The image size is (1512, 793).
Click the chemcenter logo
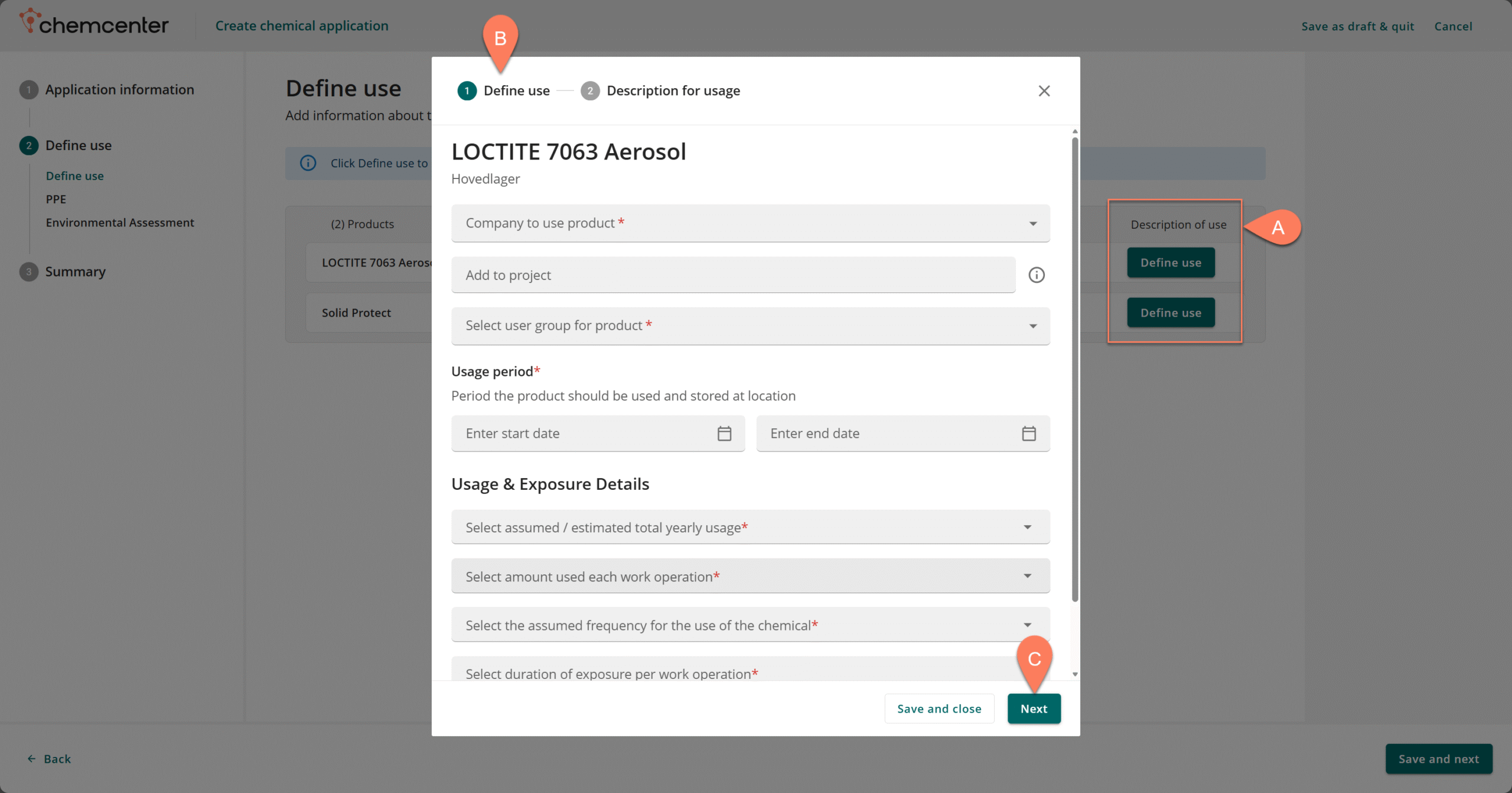click(94, 24)
